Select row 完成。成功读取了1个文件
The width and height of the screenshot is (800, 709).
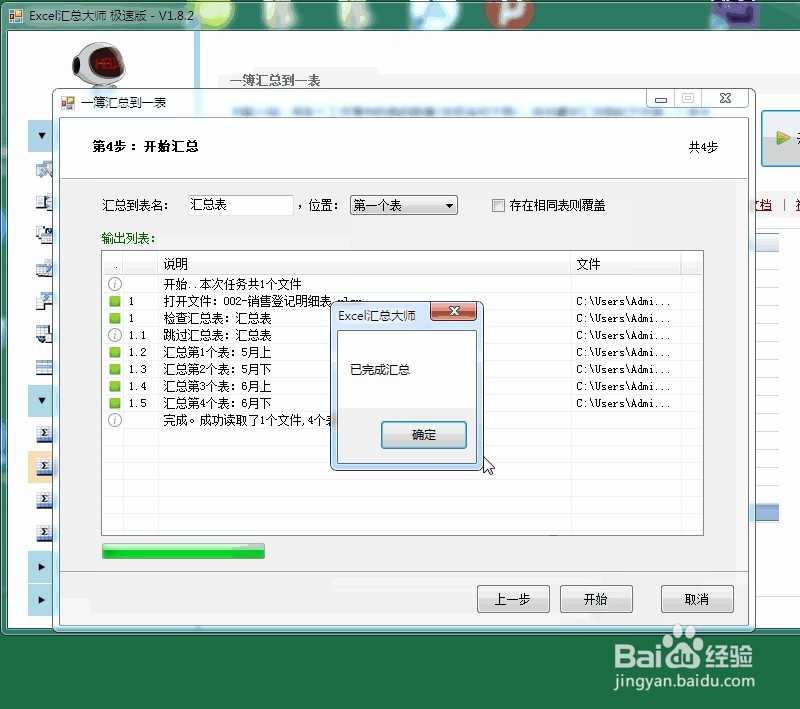click(x=402, y=420)
